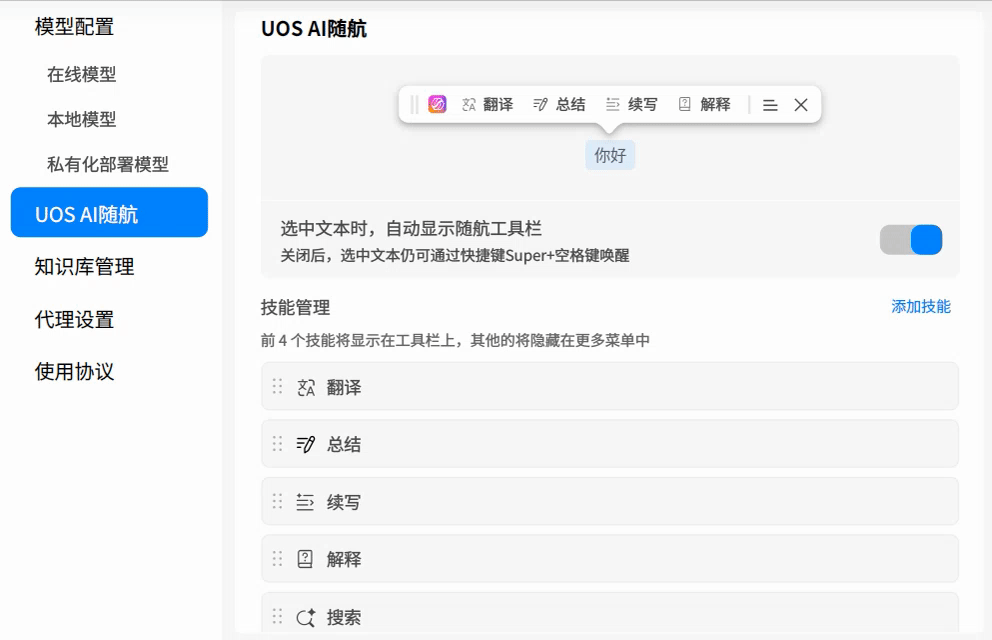Viewport: 992px width, 640px height.
Task: Click the 总结 summarize icon in preview toolbar
Action: [540, 104]
